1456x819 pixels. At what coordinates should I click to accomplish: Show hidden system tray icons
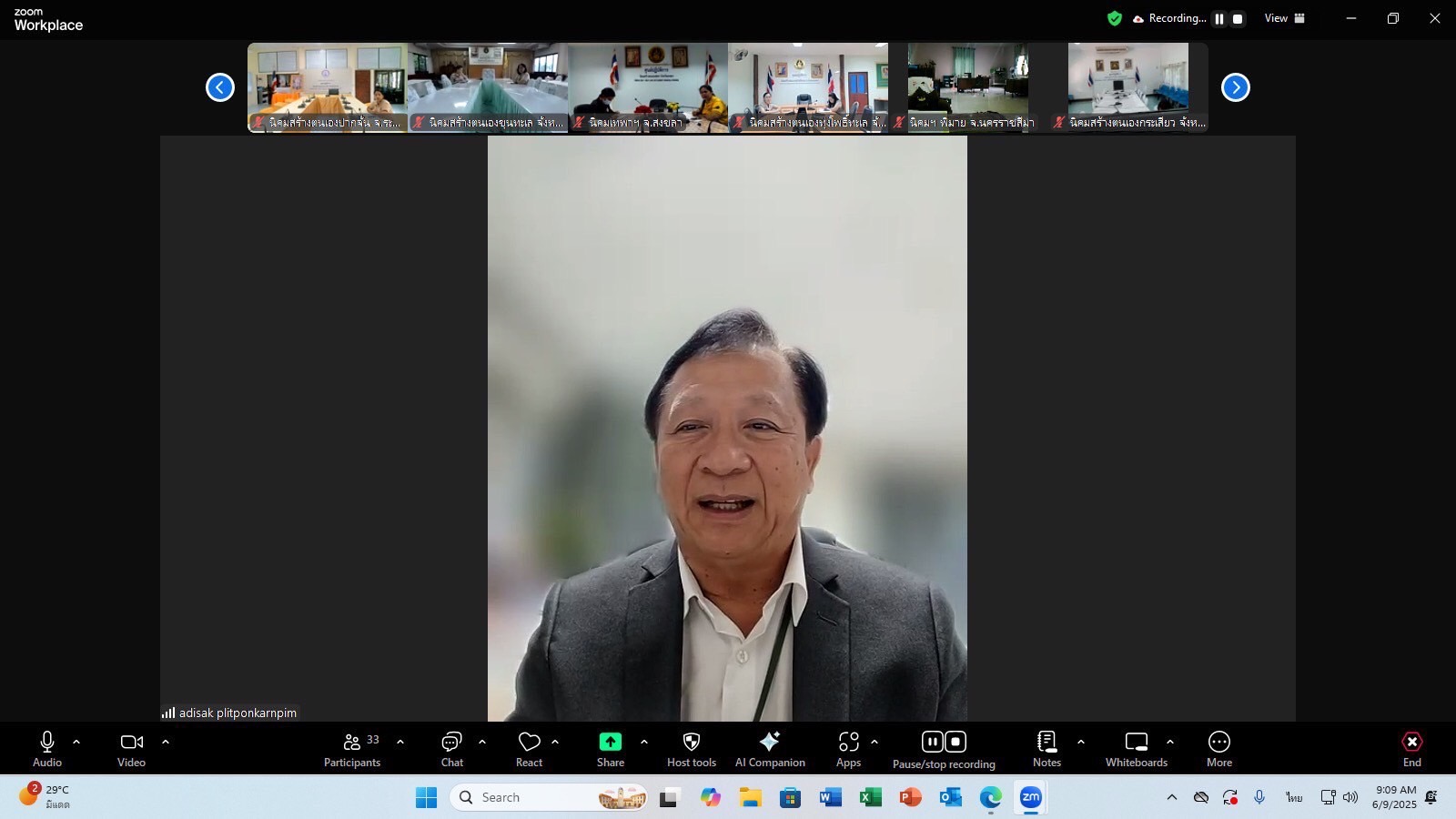click(1172, 797)
